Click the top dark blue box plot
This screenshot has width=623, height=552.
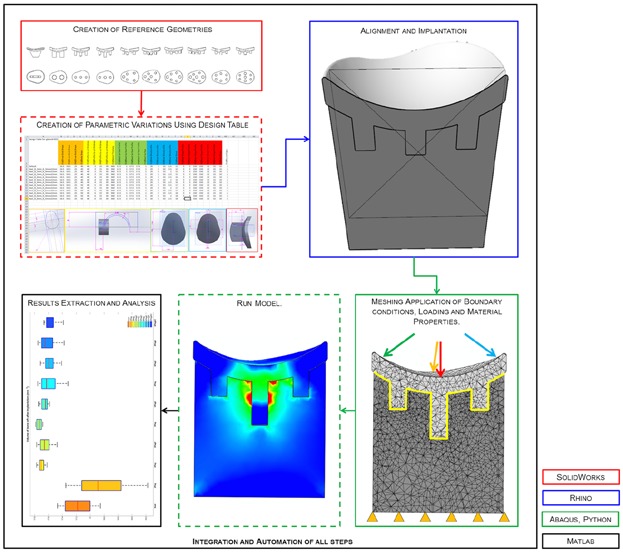point(50,322)
